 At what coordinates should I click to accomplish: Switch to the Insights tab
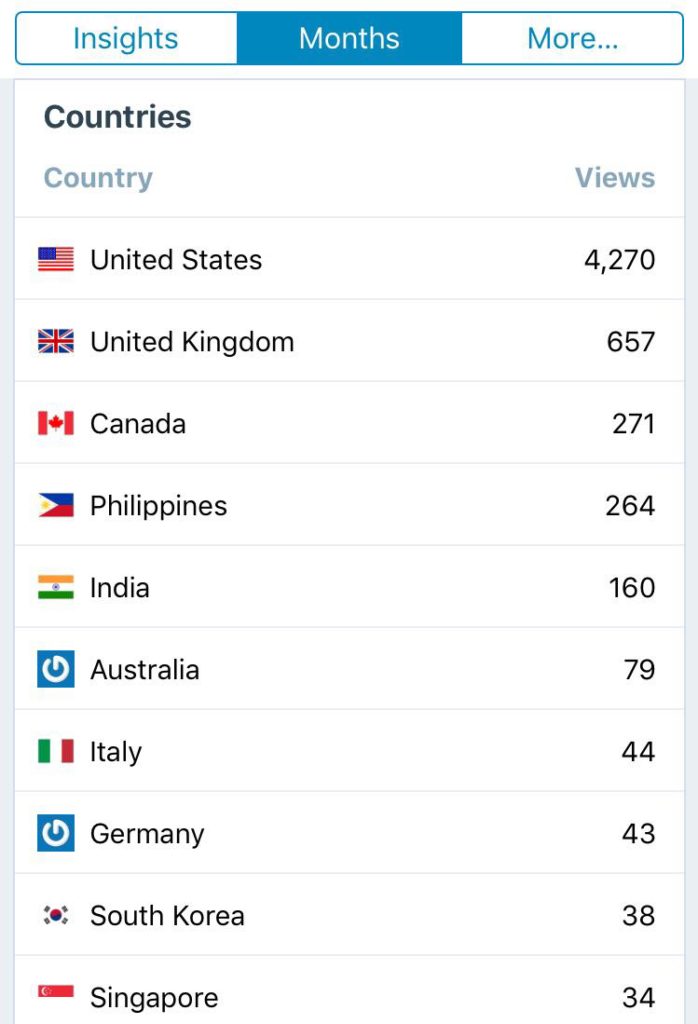pyautogui.click(x=126, y=39)
